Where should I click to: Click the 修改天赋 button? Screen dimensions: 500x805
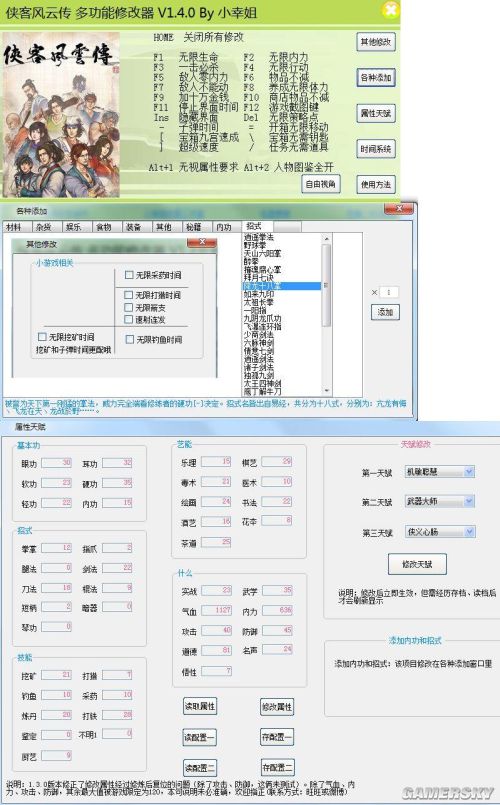(x=417, y=564)
